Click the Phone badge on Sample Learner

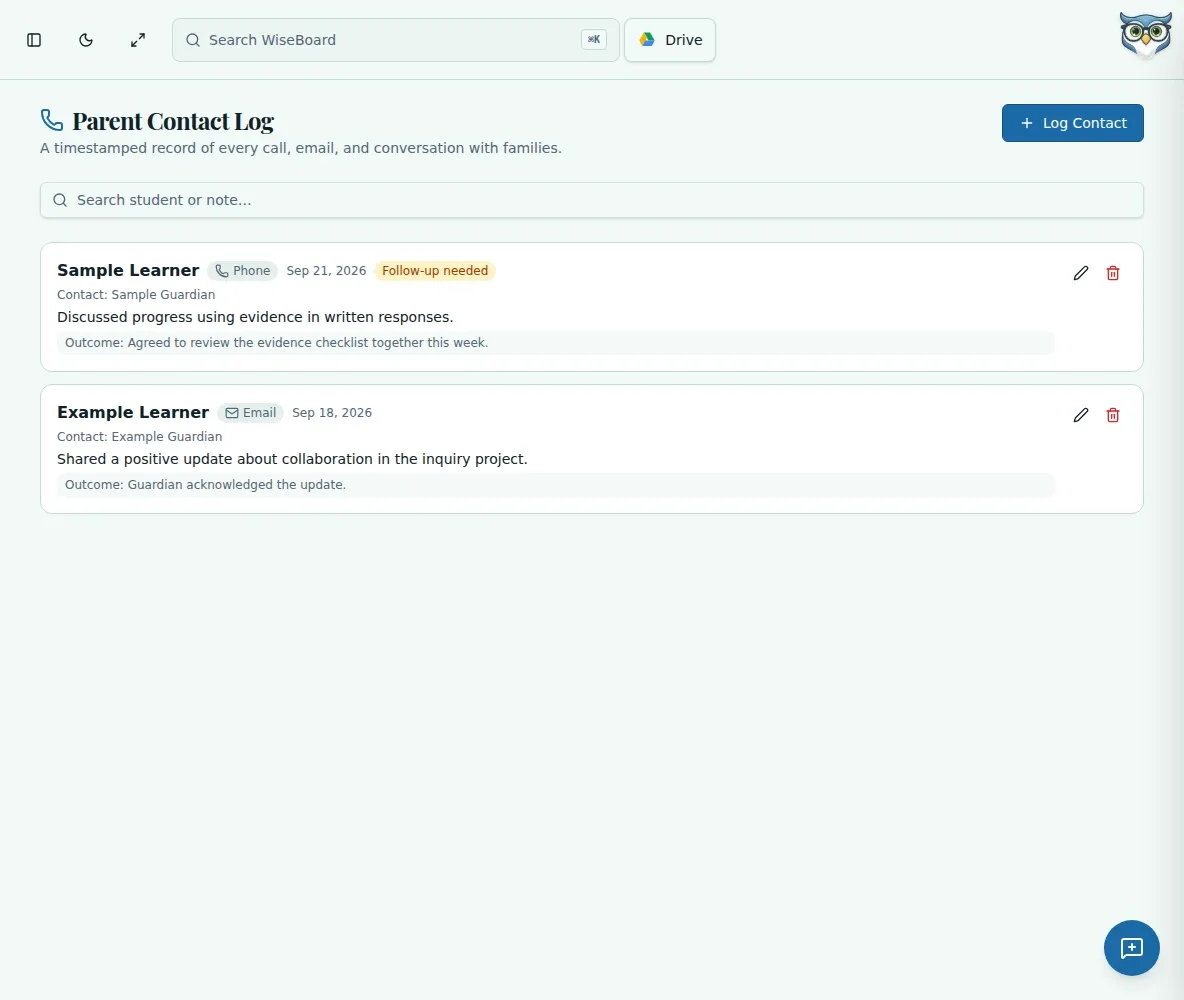[x=242, y=270]
